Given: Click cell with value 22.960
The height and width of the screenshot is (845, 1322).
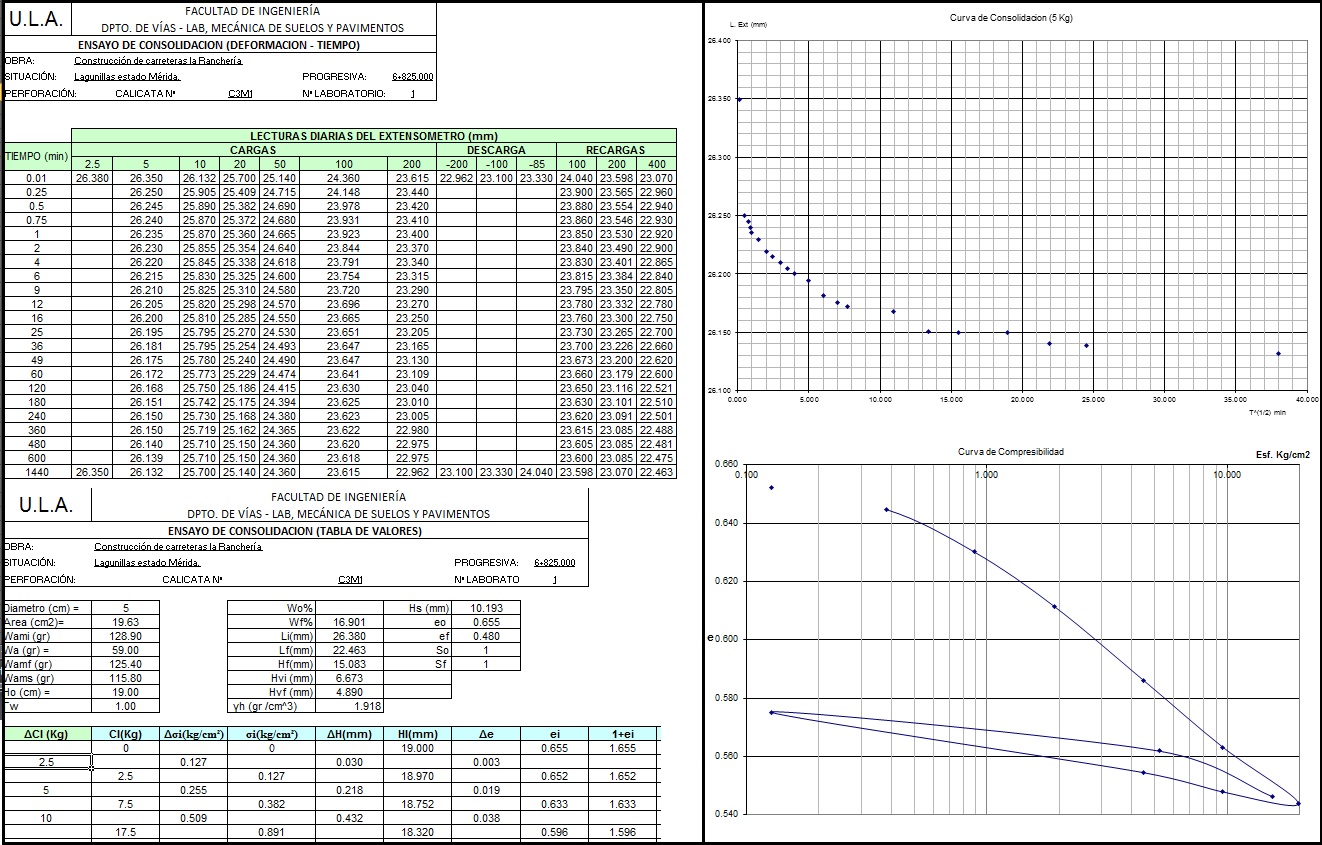Looking at the screenshot, I should coord(657,192).
